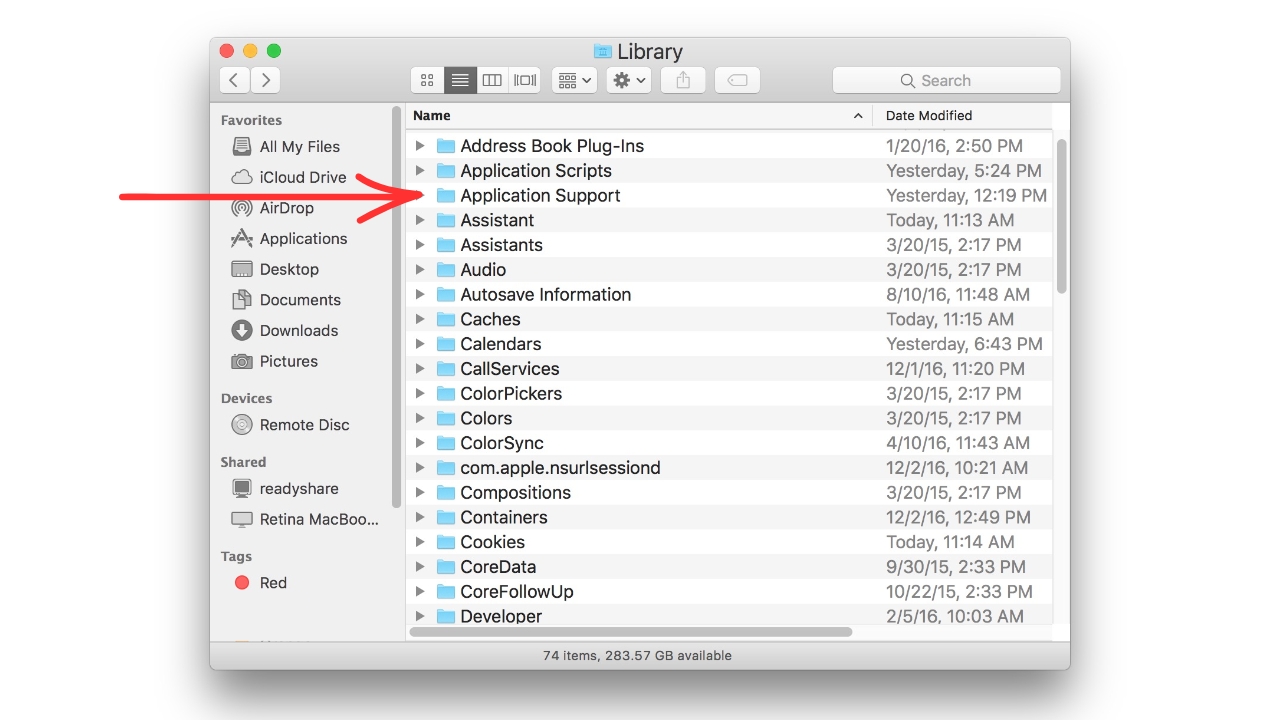1280x720 pixels.
Task: Select the ColorPickers folder icon
Action: [x=446, y=394]
